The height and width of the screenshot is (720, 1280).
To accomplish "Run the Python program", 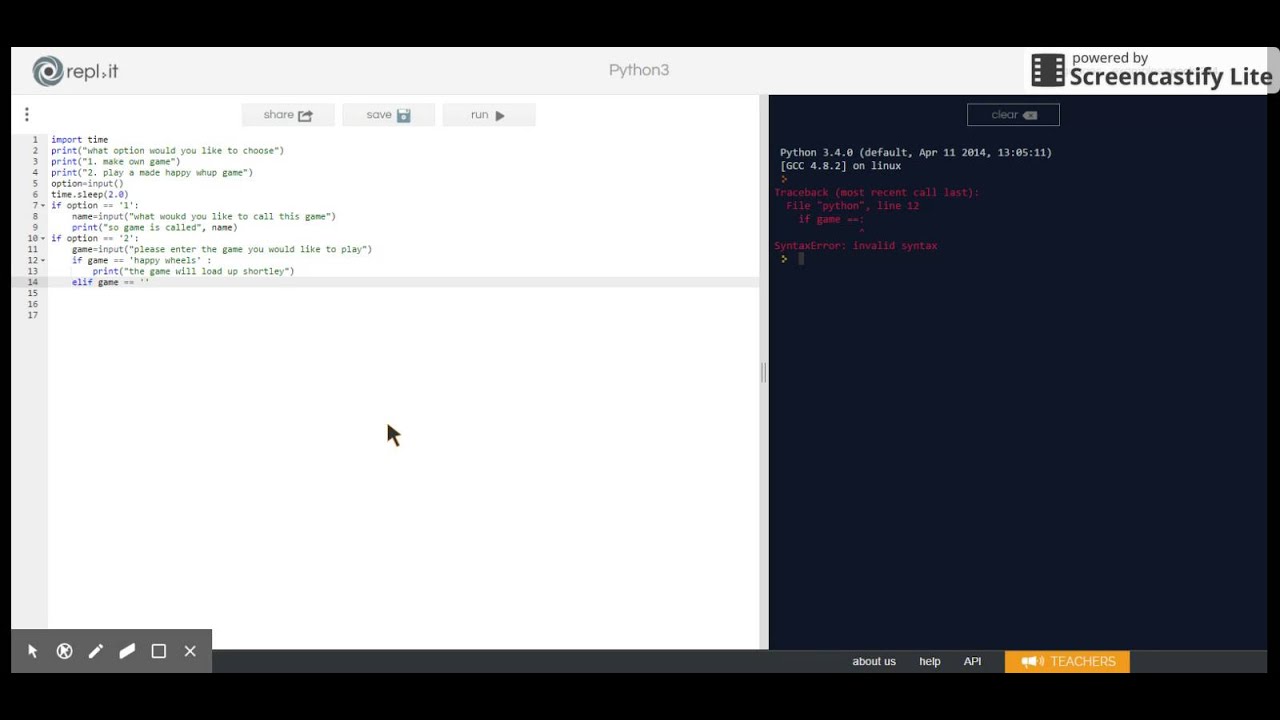I will (x=488, y=115).
